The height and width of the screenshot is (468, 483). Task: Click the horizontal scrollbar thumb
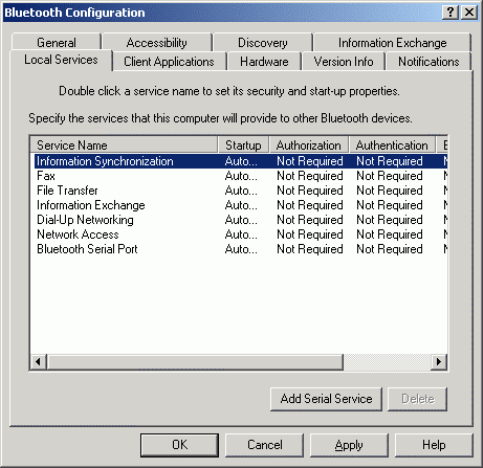tap(195, 362)
